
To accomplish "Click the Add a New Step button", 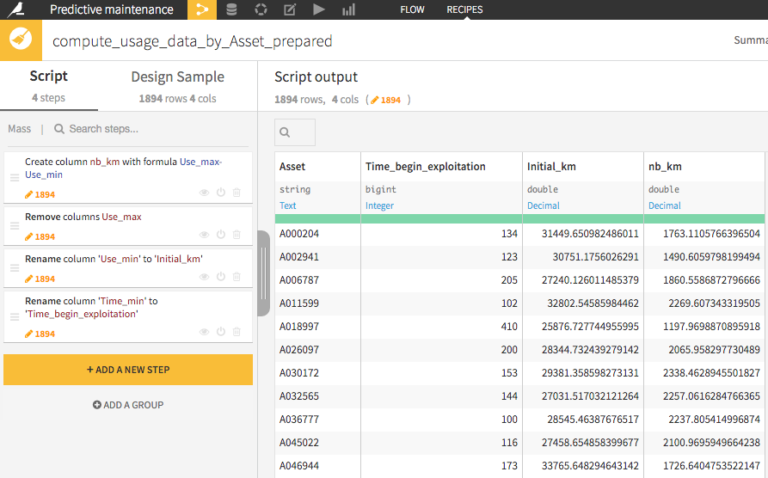I will click(x=127, y=370).
